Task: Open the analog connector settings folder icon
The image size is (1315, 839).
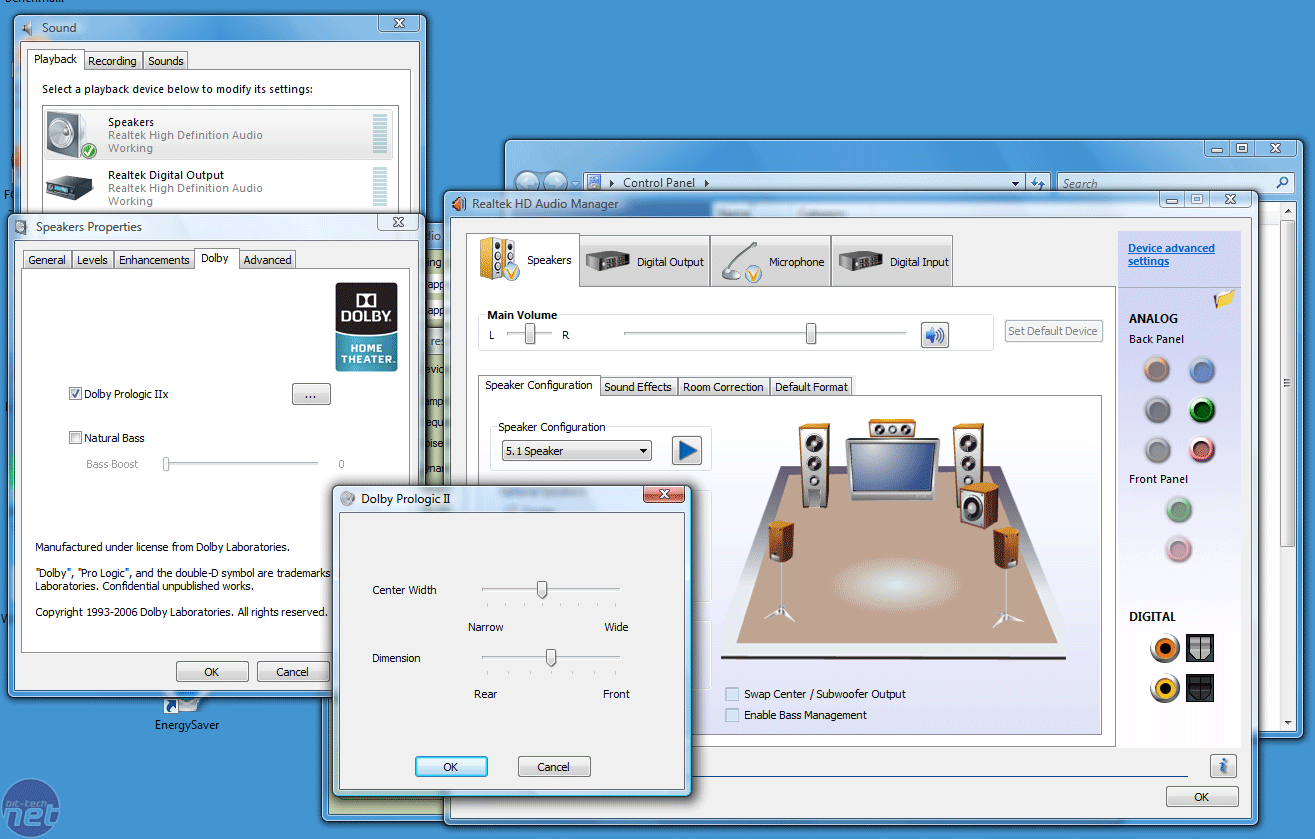Action: click(1225, 298)
